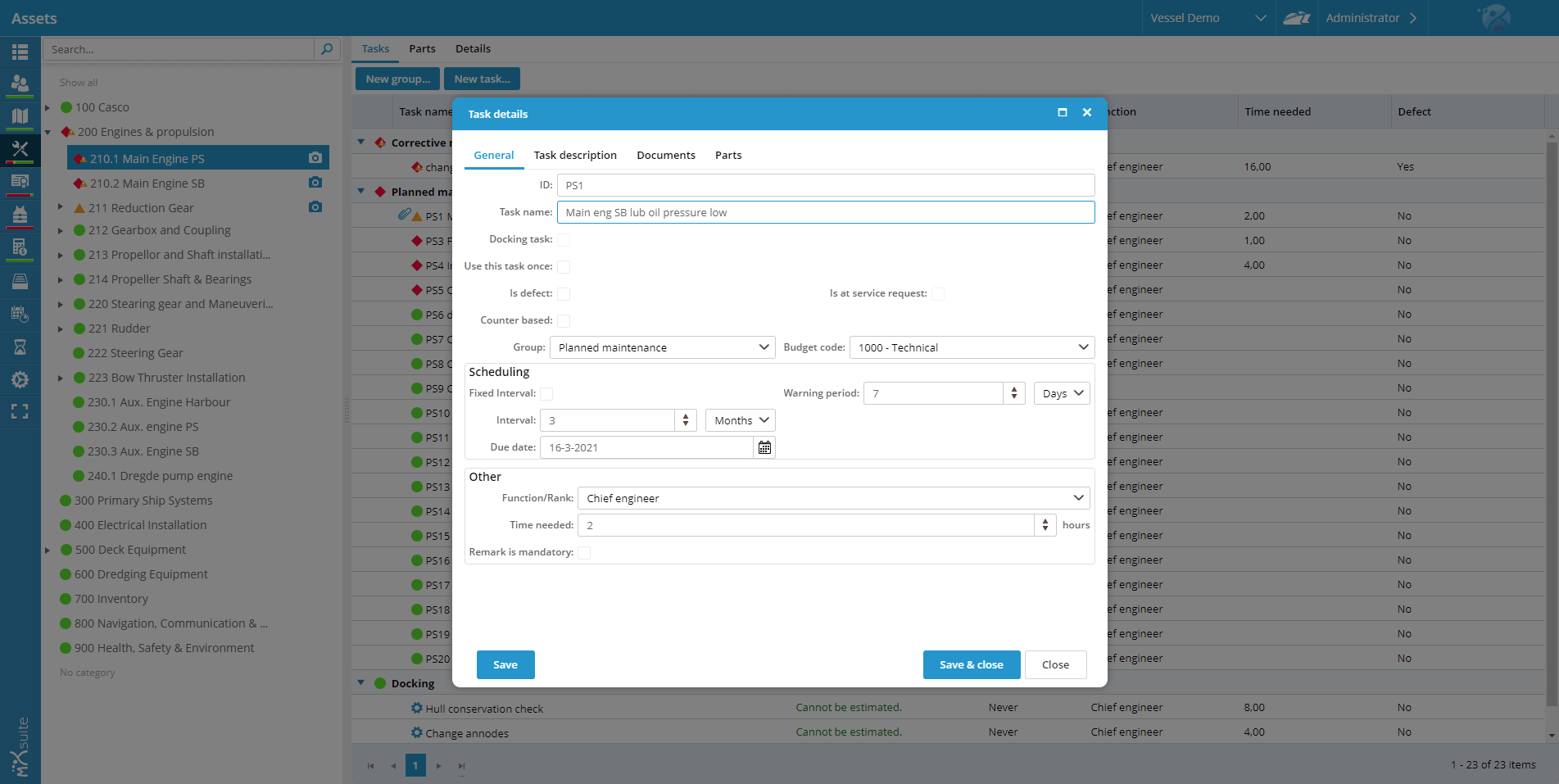Click the crew people icon in sidebar

(x=20, y=84)
